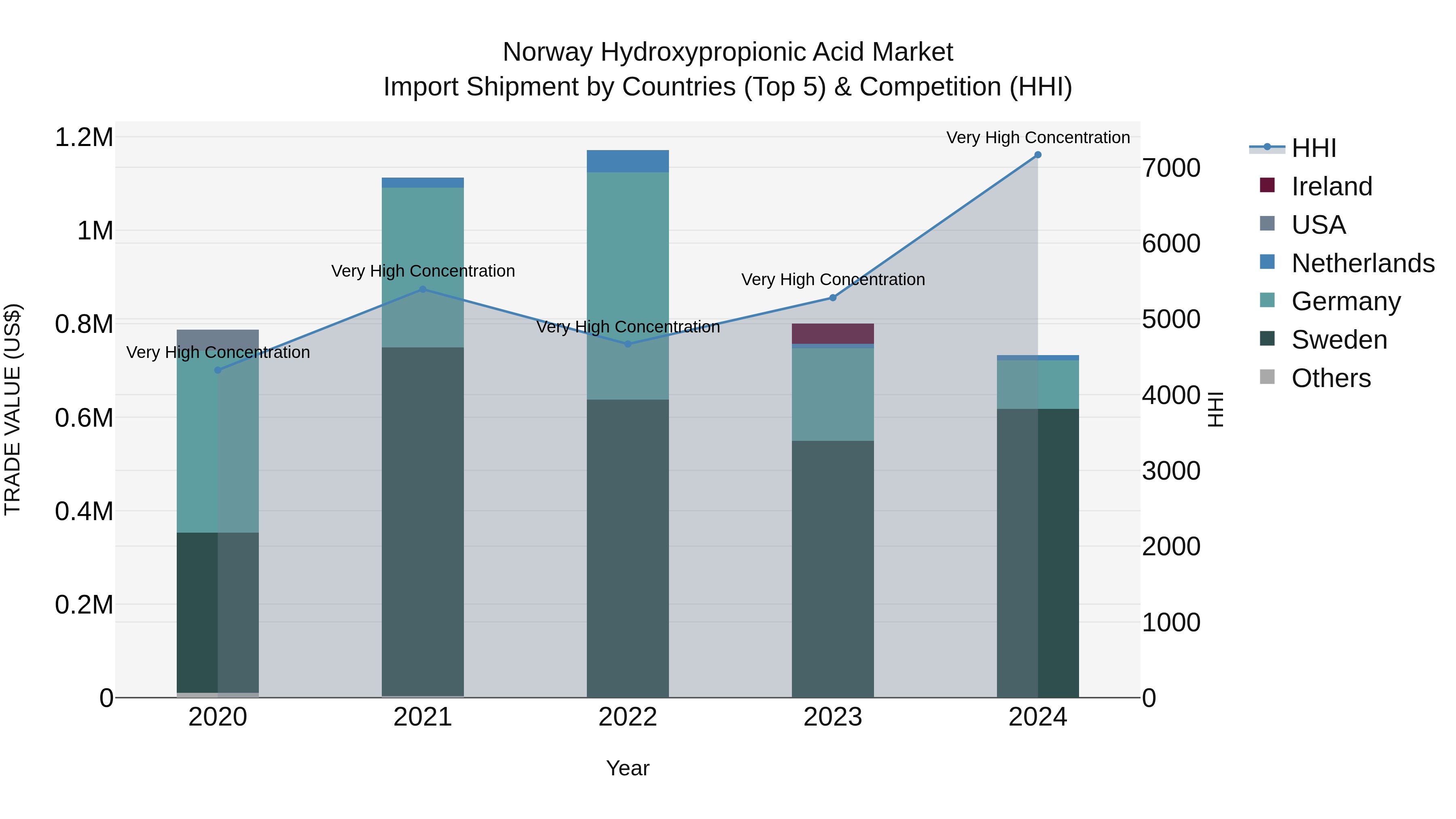The width and height of the screenshot is (1456, 819).
Task: Click the 2023 x-axis label
Action: (833, 717)
